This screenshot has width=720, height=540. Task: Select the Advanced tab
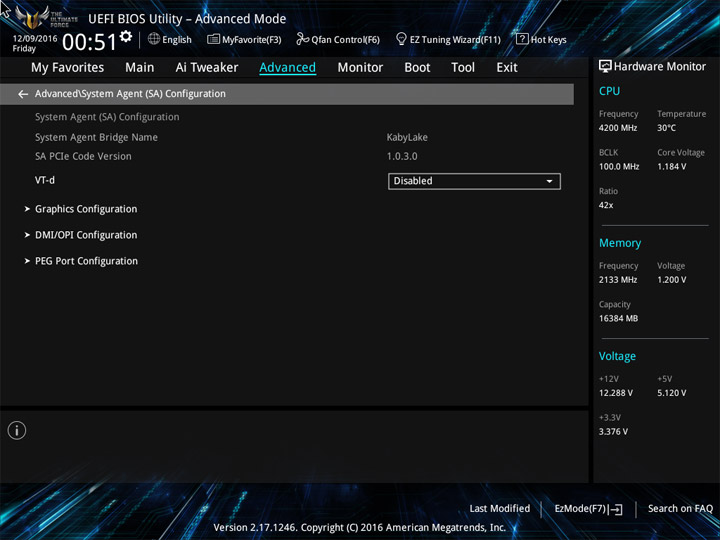287,68
